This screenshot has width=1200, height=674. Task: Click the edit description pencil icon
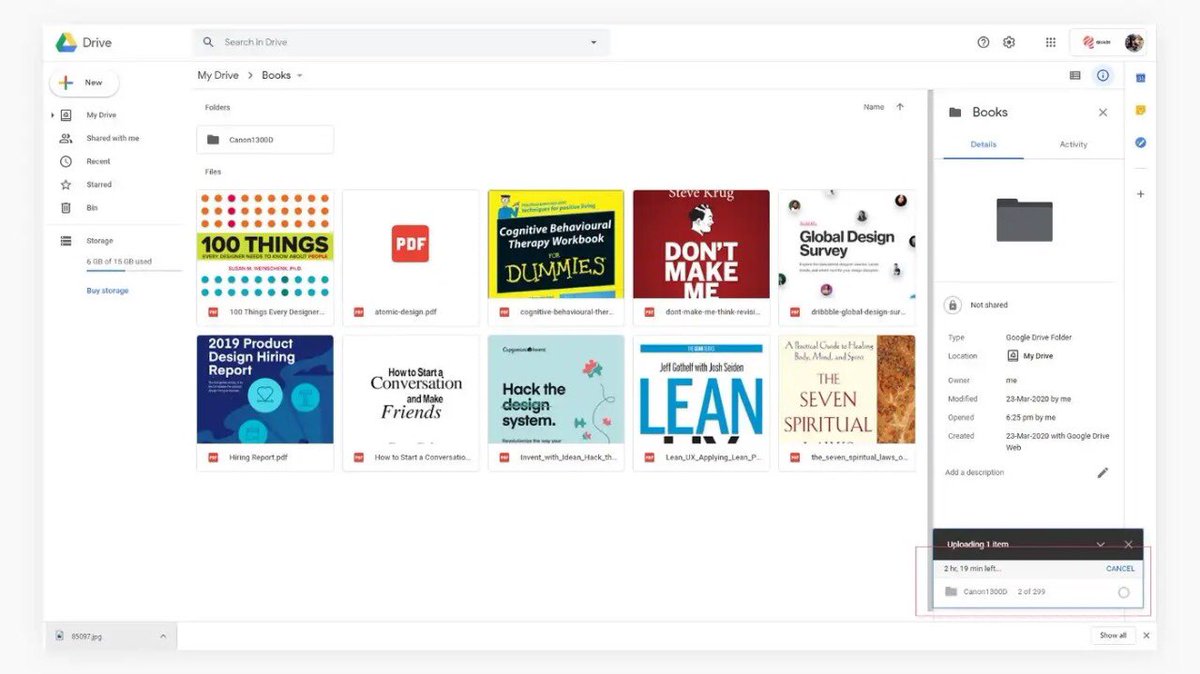click(x=1103, y=472)
